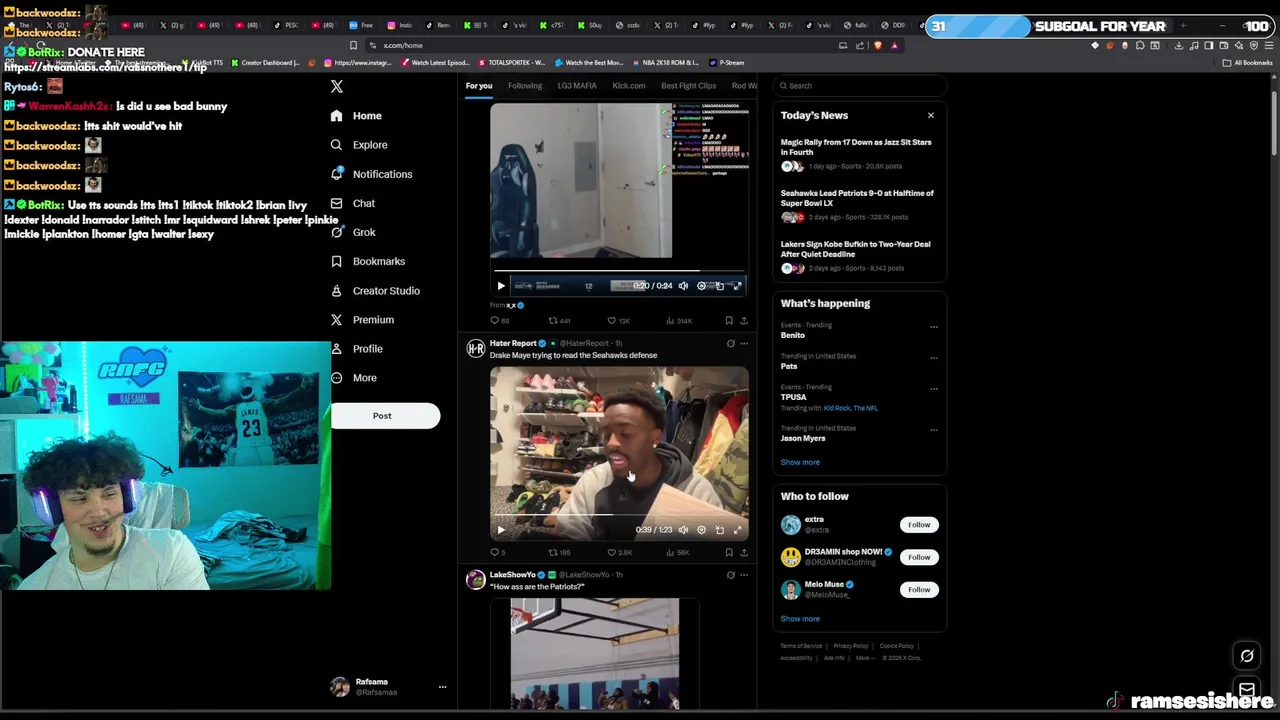
Task: Switch to the LG3 MAFIA tab
Action: [x=577, y=86]
